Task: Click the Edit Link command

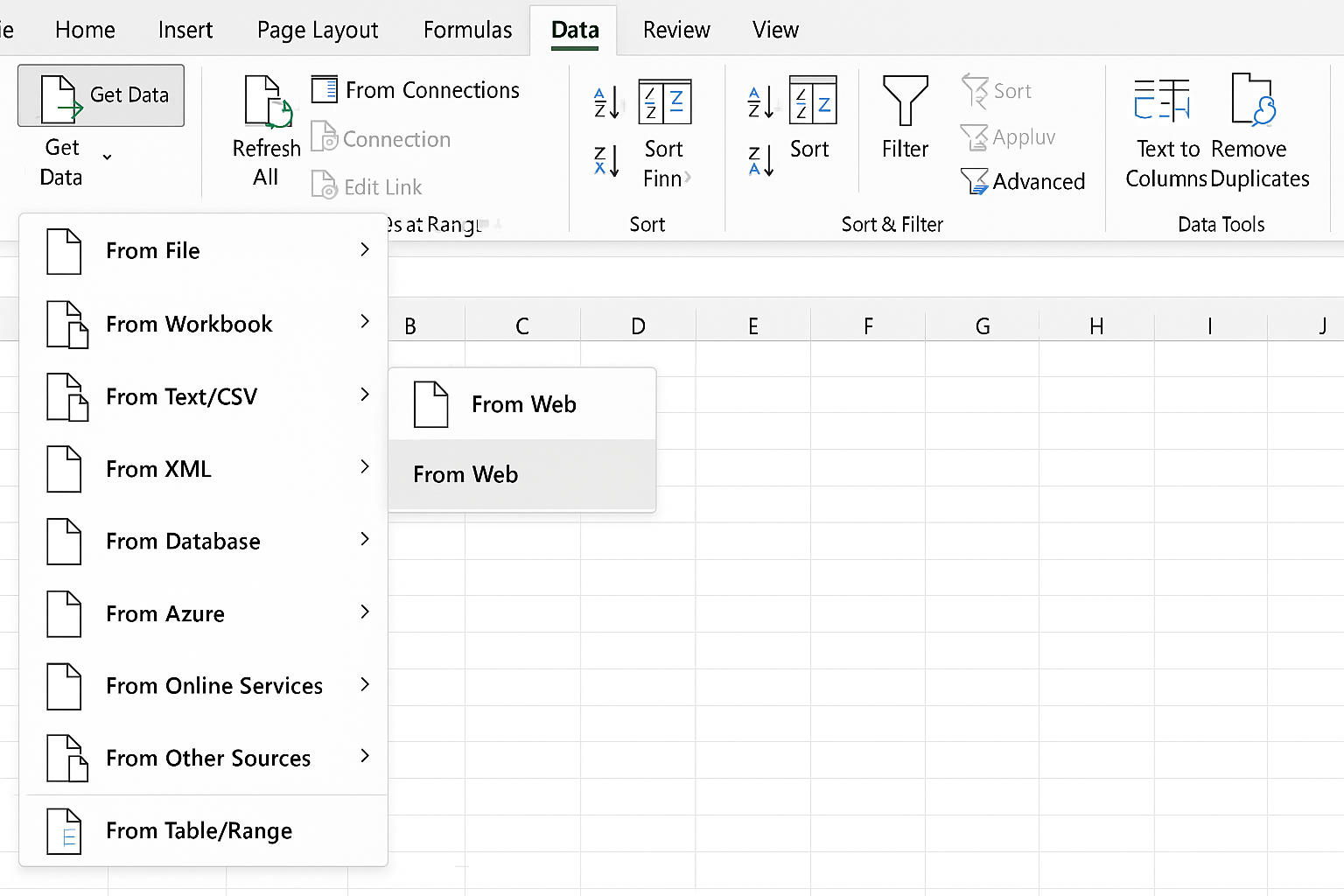Action: click(x=367, y=186)
